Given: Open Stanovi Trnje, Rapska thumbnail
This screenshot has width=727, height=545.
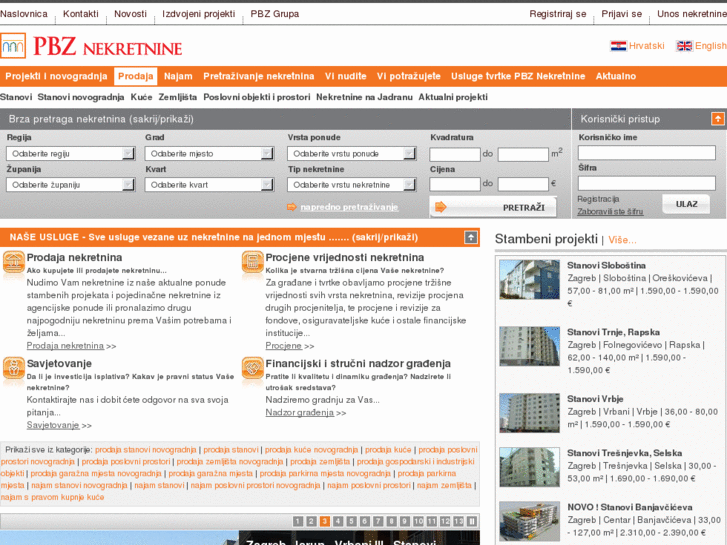Looking at the screenshot, I should pos(529,346).
